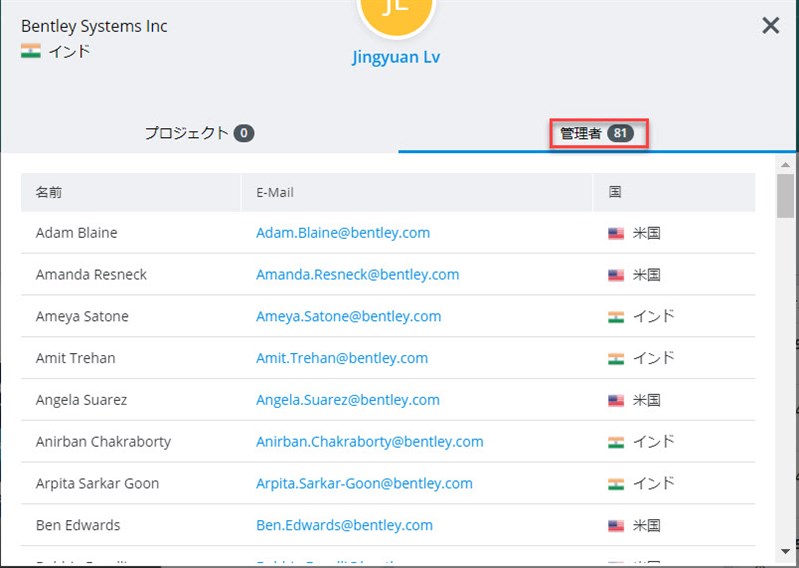Viewport: 799px width, 568px height.
Task: Select the 管理者 tab
Action: 597,133
